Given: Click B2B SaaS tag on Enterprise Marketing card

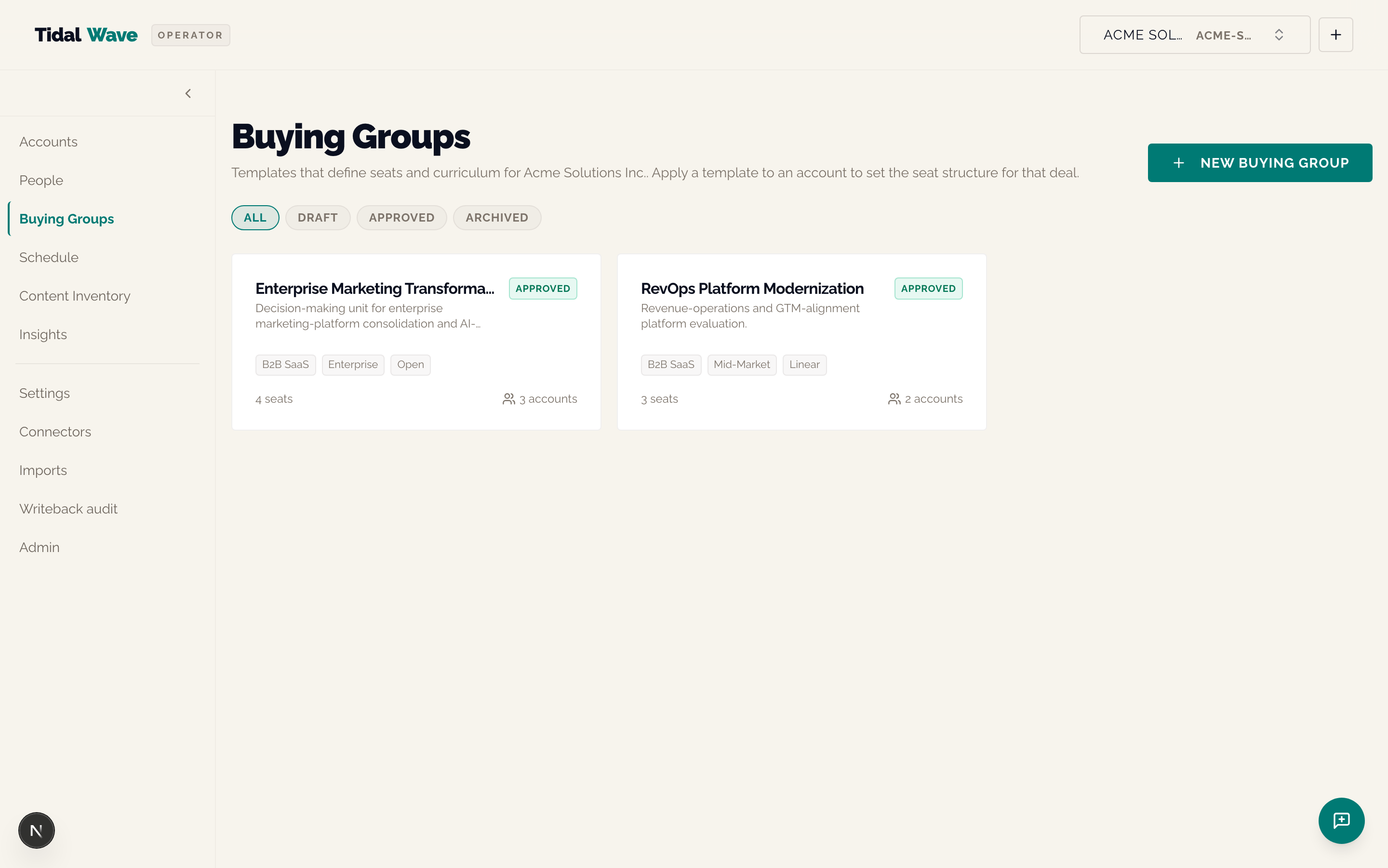Looking at the screenshot, I should [285, 365].
